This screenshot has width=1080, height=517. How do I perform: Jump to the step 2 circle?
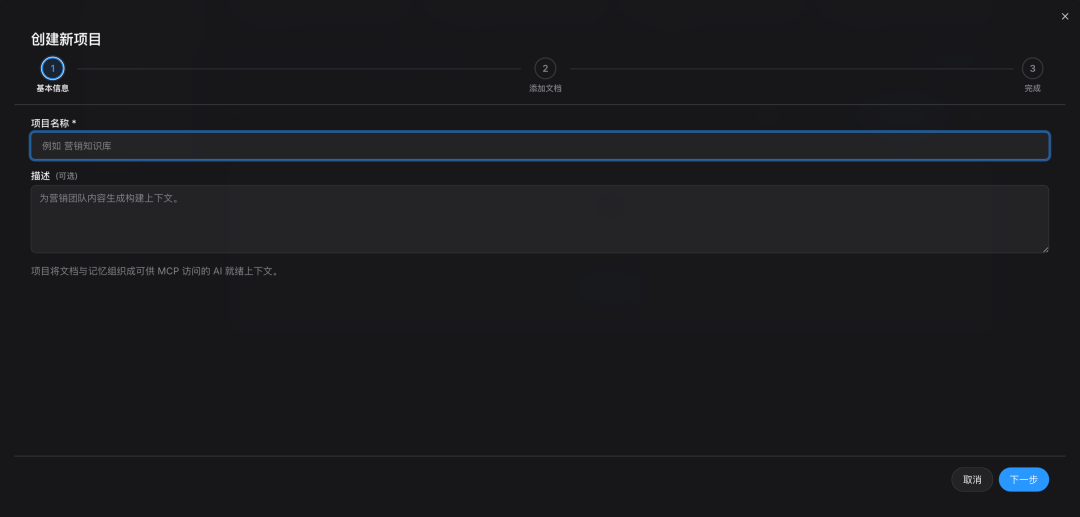(545, 68)
